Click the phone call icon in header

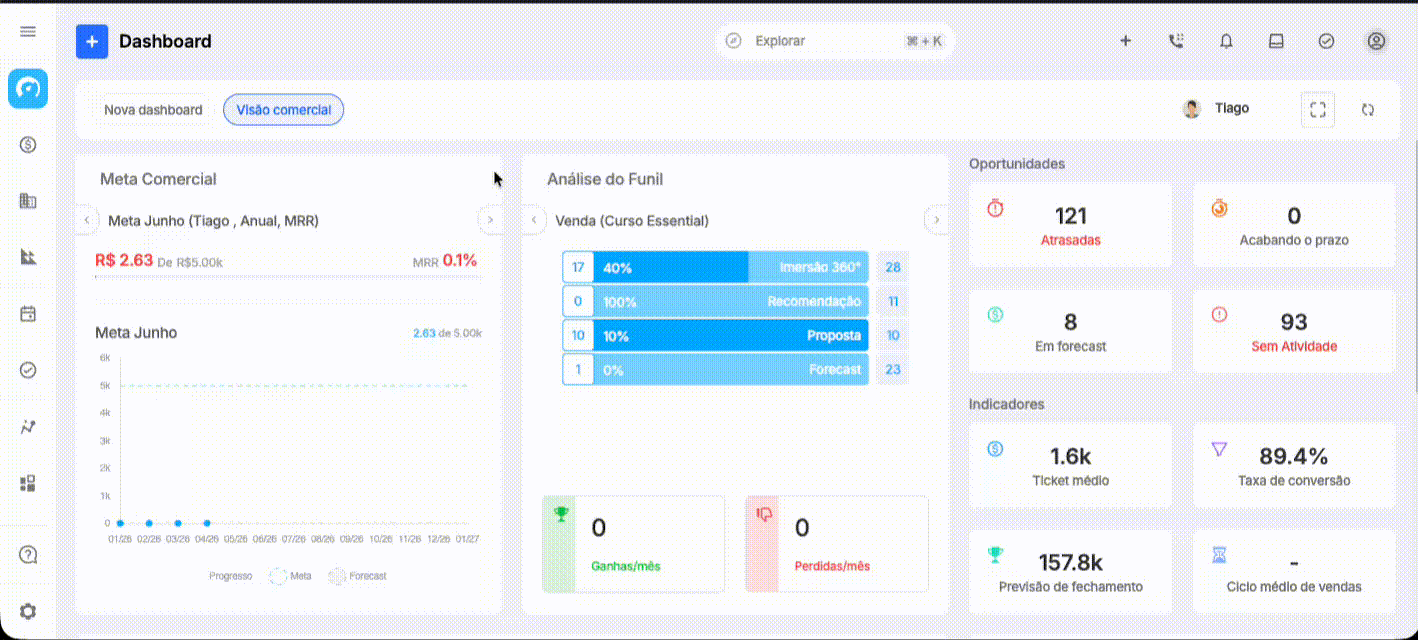(x=1176, y=41)
